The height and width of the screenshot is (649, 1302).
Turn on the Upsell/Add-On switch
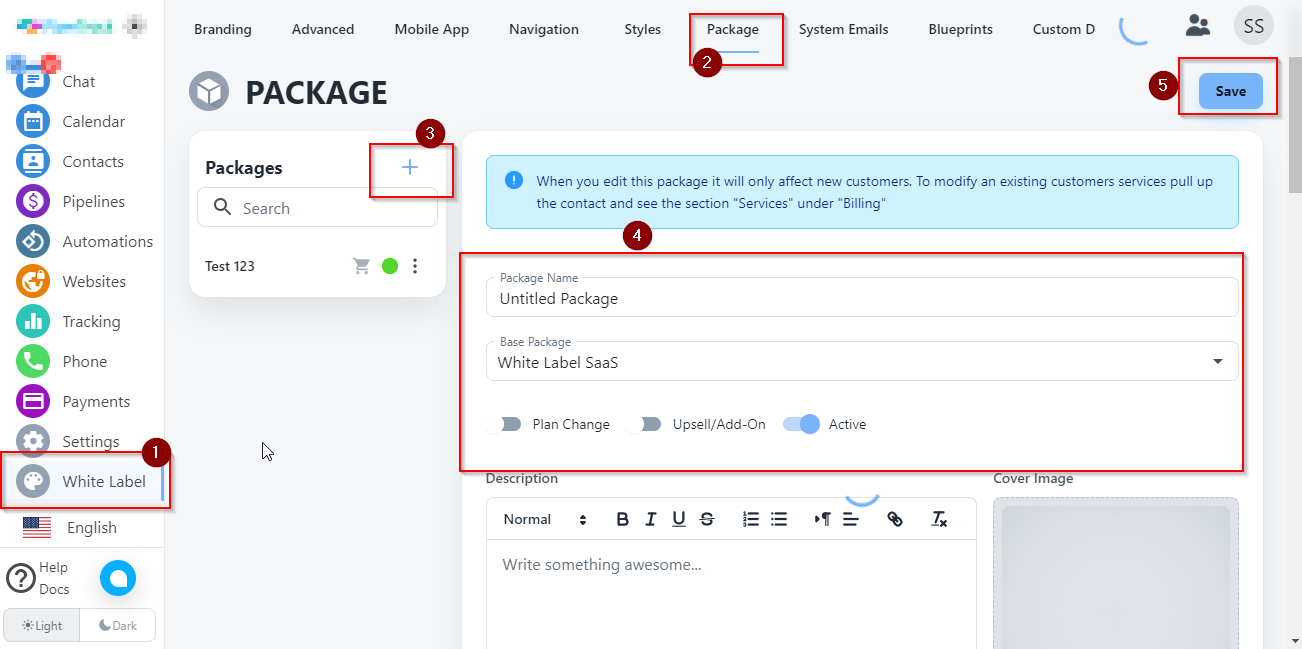pyautogui.click(x=645, y=424)
